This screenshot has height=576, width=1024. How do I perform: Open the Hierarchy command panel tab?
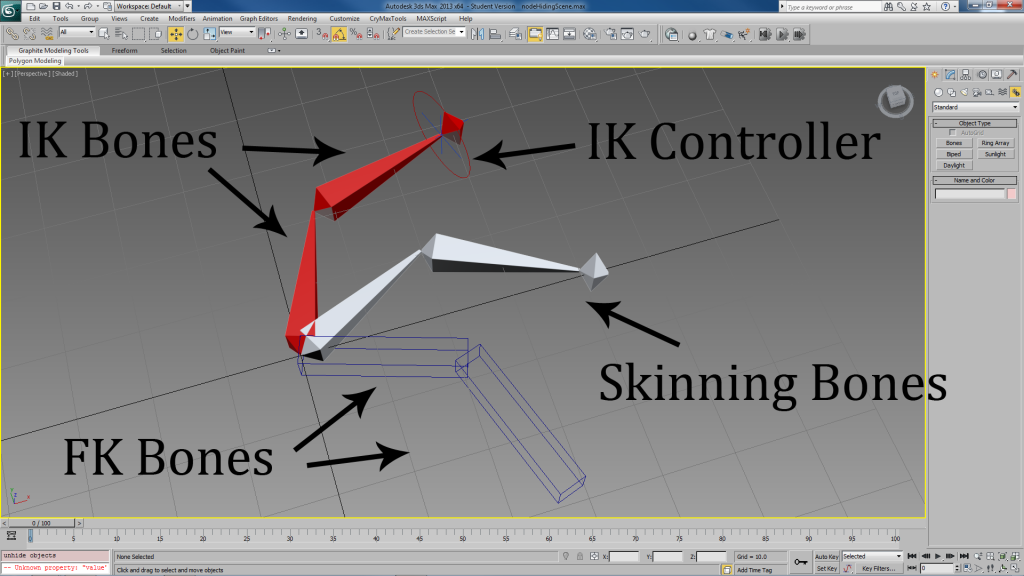[967, 74]
